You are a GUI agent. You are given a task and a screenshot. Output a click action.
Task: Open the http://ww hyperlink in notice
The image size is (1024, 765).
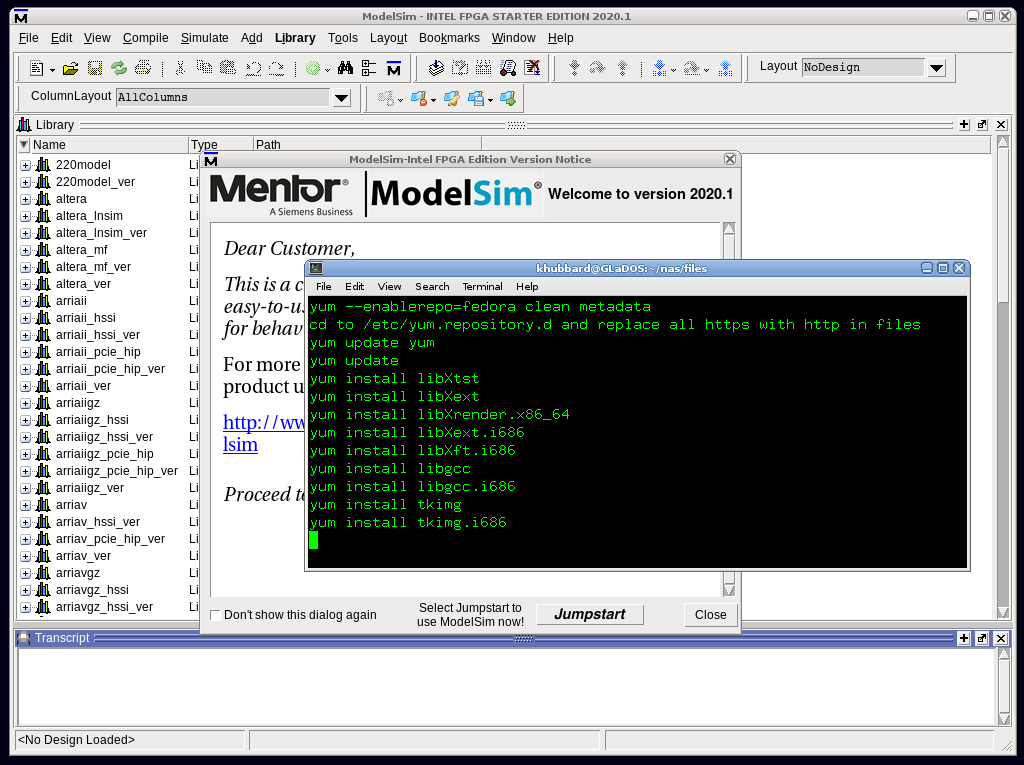tap(264, 422)
